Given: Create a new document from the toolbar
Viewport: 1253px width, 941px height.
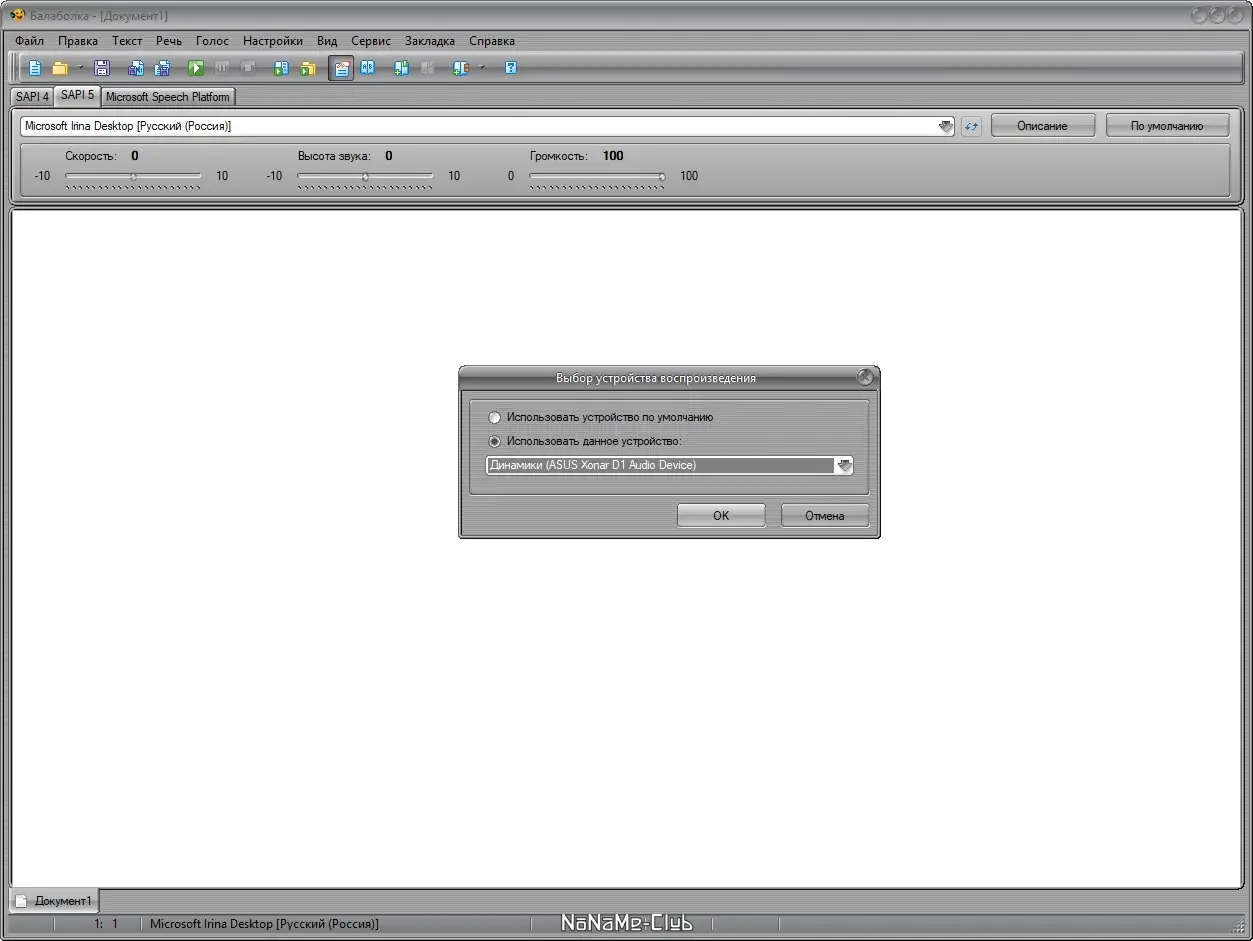Looking at the screenshot, I should (35, 68).
